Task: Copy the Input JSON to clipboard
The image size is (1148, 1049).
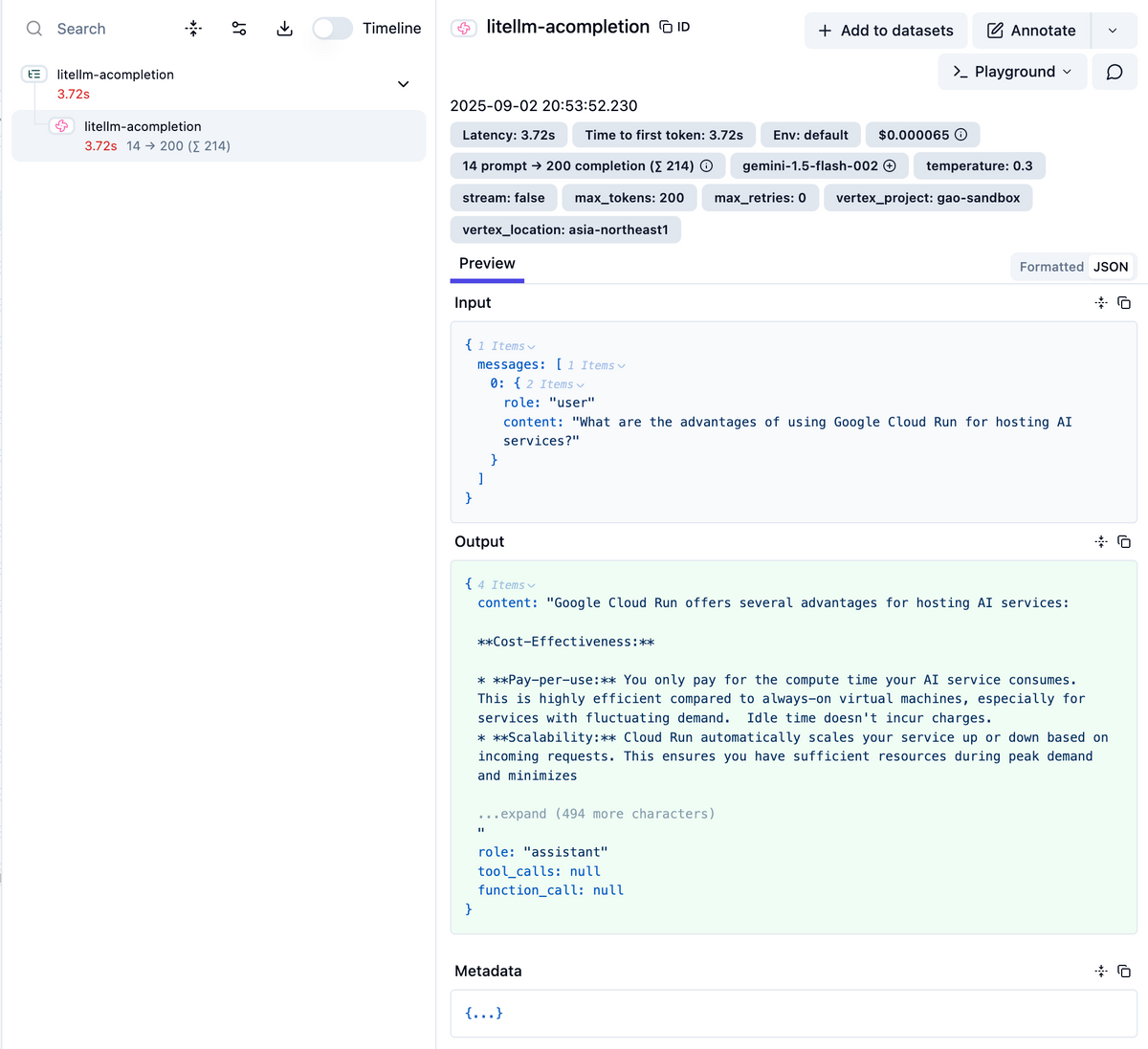Action: 1124,303
